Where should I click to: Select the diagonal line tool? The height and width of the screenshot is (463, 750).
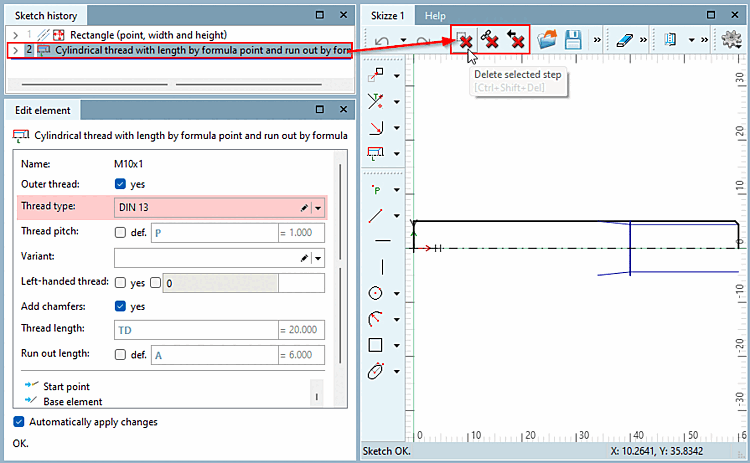point(376,216)
